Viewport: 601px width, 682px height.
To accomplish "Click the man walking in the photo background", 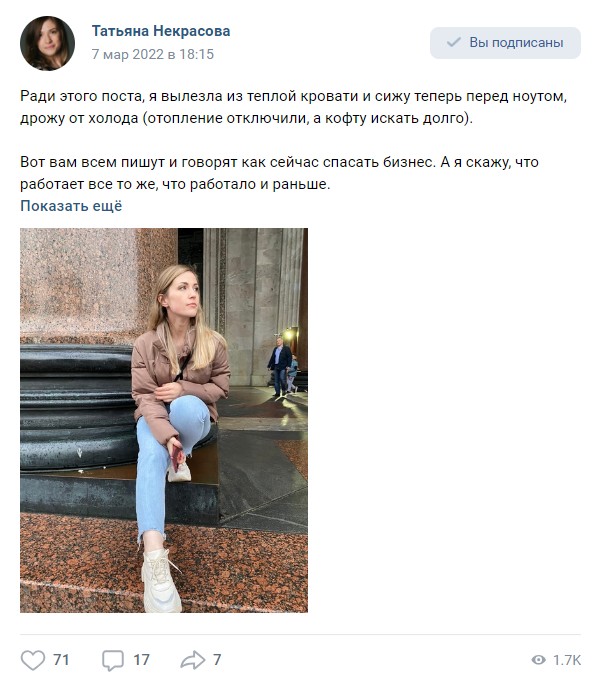I will [280, 365].
